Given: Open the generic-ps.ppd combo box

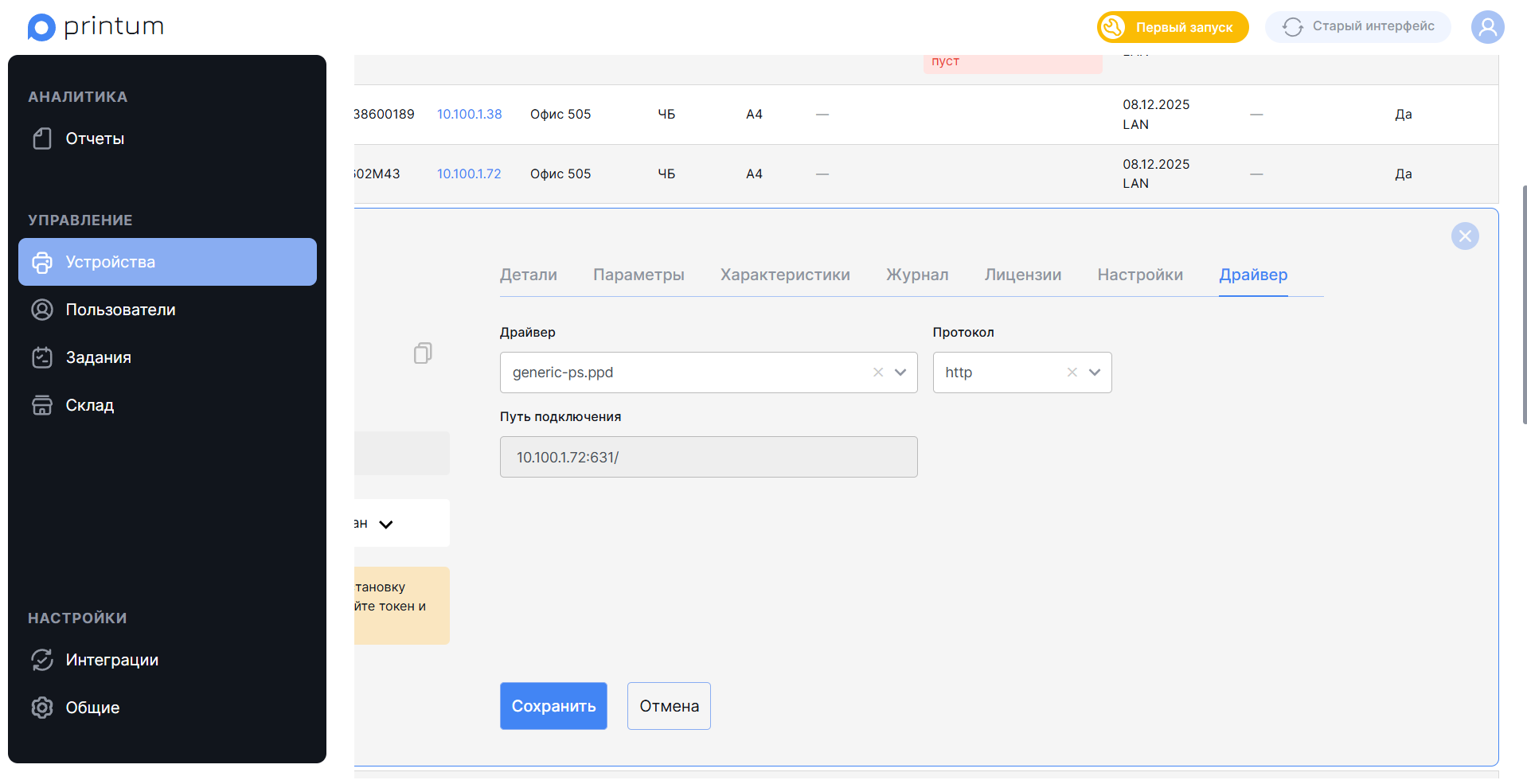Looking at the screenshot, I should tap(709, 372).
